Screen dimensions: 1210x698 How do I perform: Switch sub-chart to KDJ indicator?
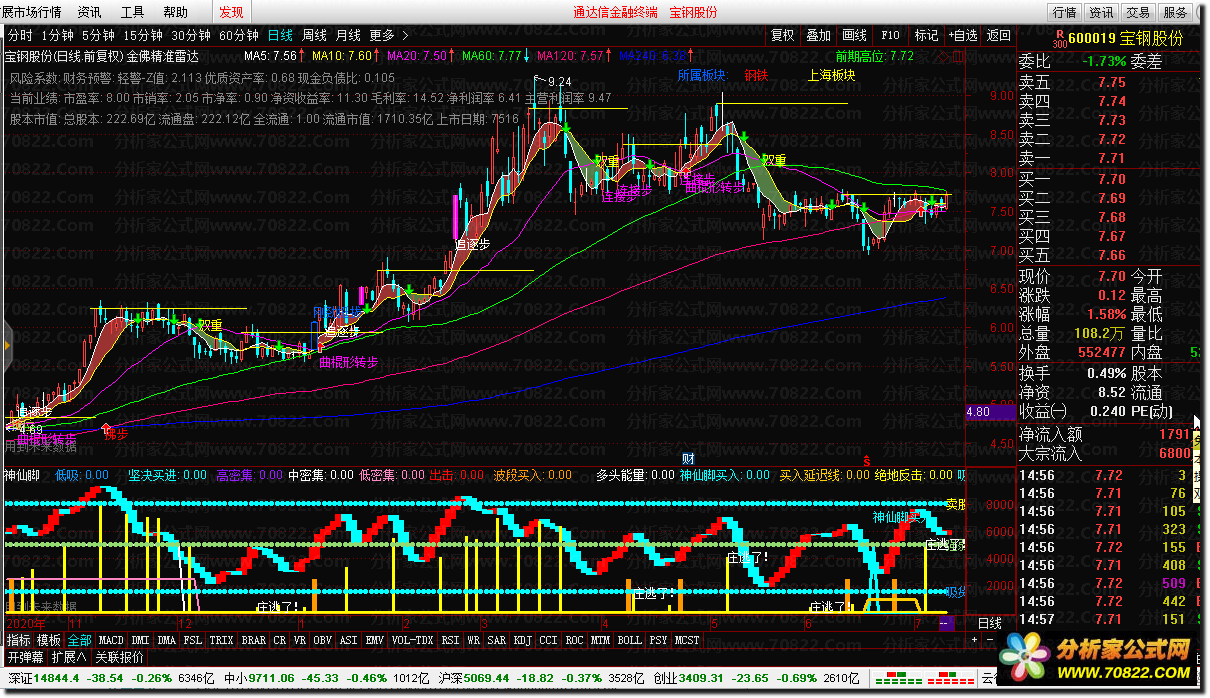pyautogui.click(x=522, y=640)
